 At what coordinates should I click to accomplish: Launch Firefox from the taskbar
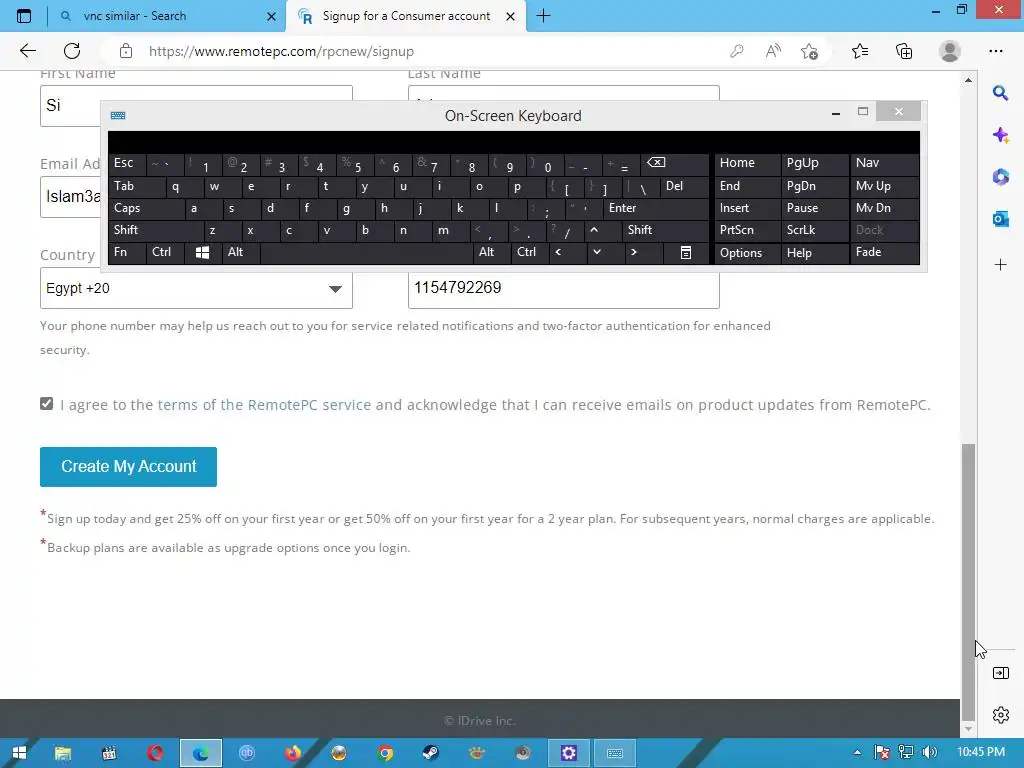click(x=293, y=753)
